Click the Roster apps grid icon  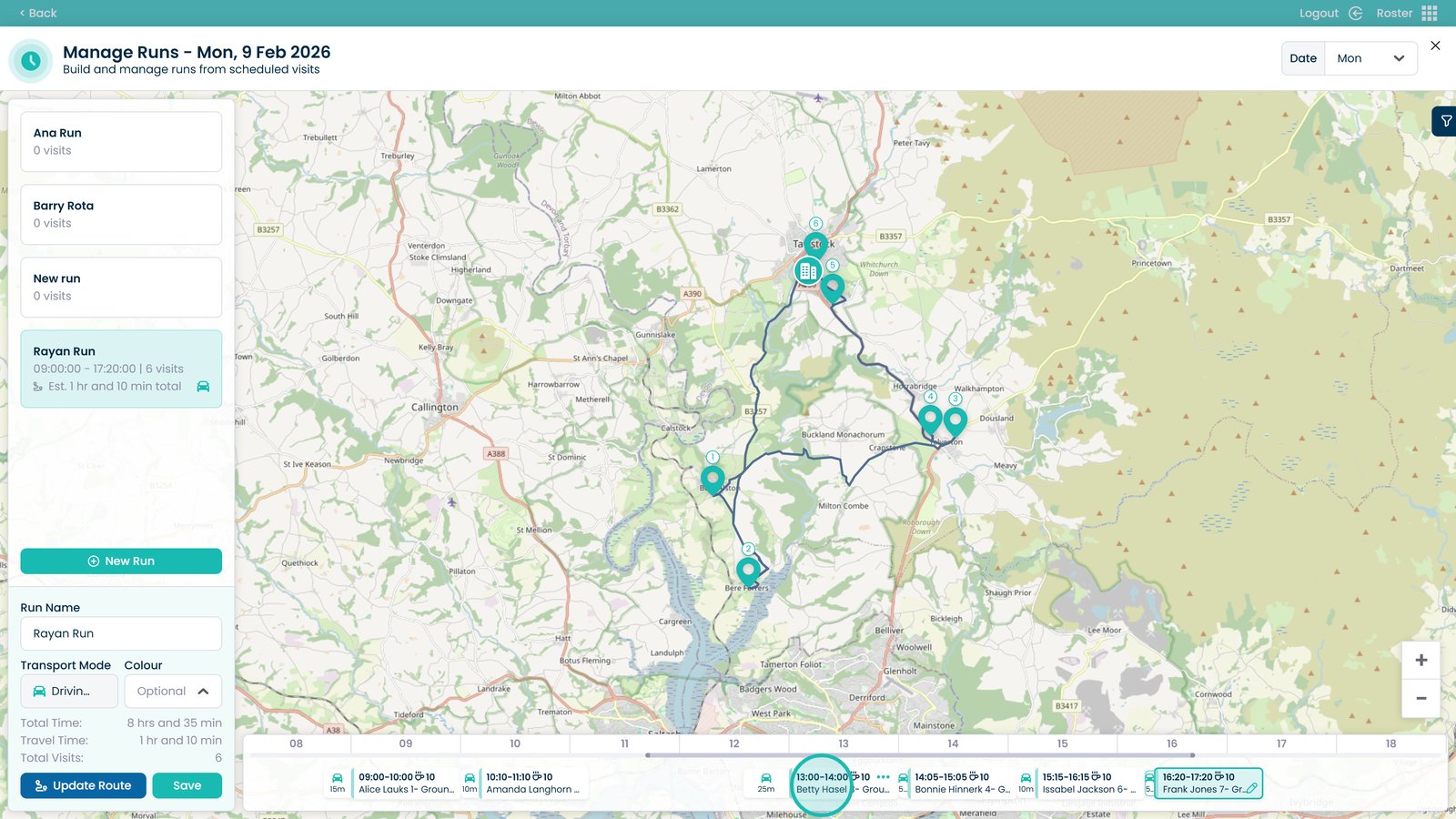pos(1430,13)
